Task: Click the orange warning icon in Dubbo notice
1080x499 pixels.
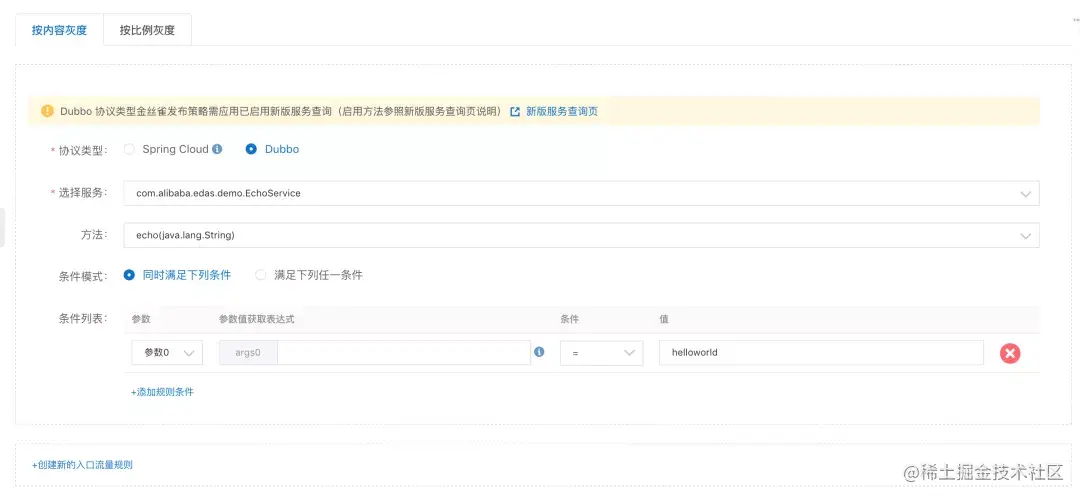Action: tap(48, 111)
